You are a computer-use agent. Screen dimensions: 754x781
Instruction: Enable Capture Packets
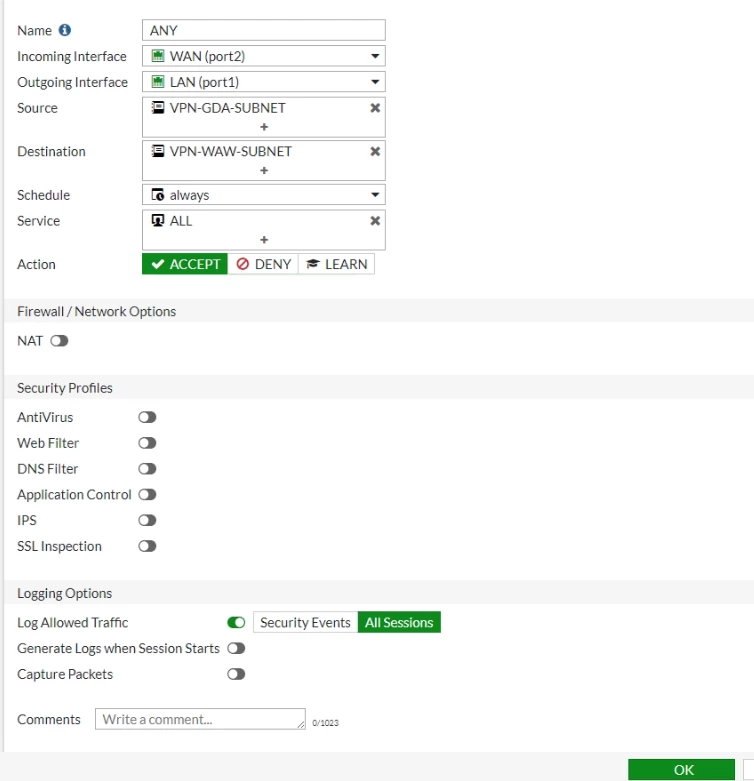[x=236, y=674]
